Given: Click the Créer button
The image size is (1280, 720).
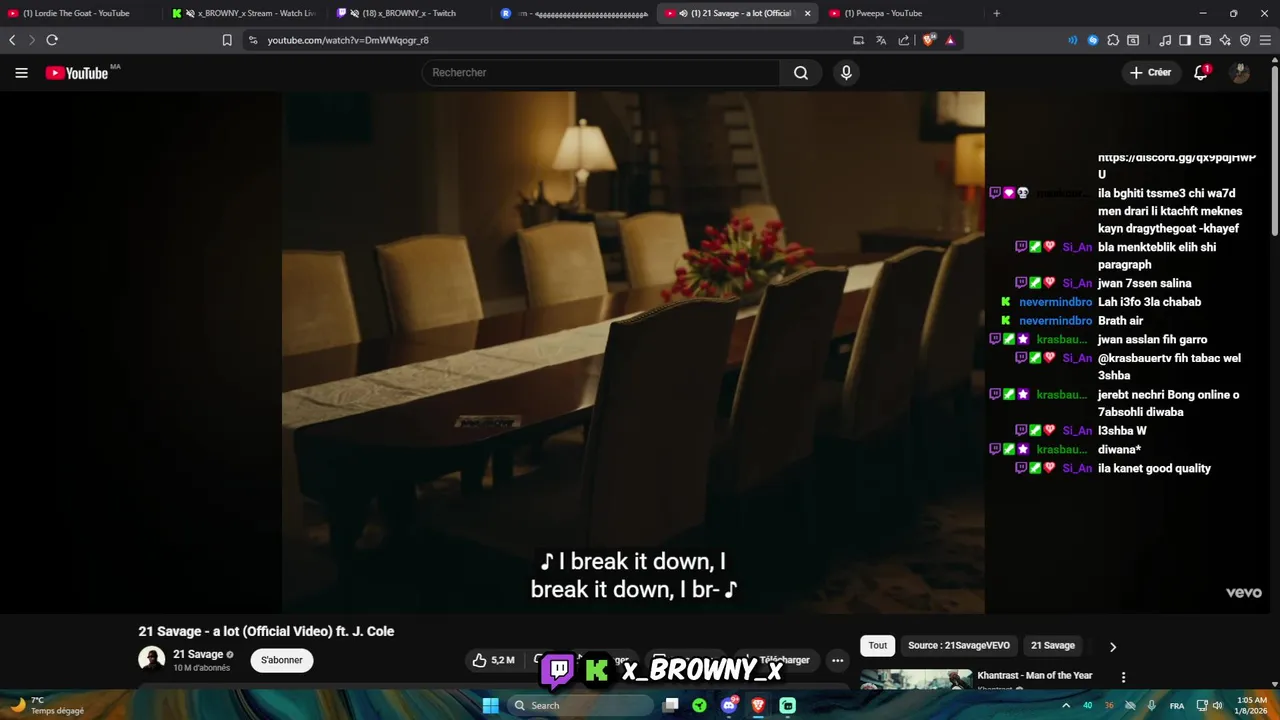Looking at the screenshot, I should coord(1150,73).
